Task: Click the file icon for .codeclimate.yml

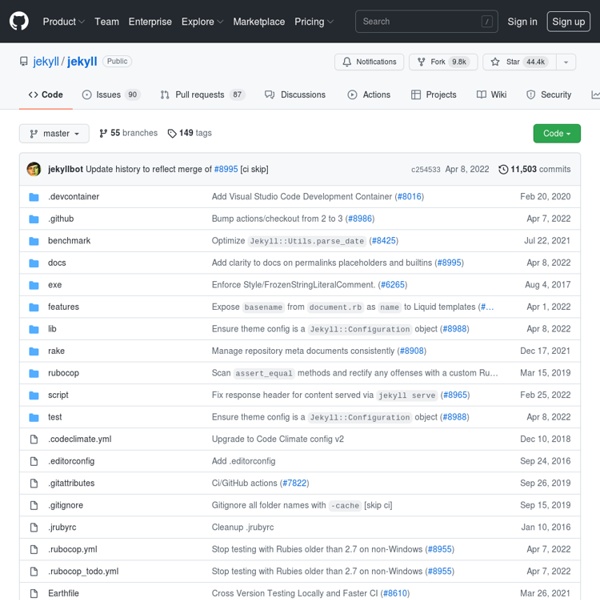Action: [x=34, y=439]
